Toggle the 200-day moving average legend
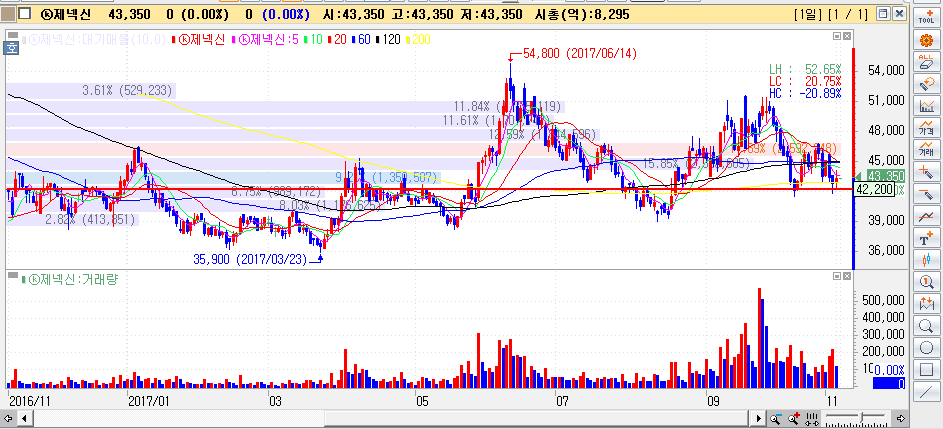 tap(420, 39)
